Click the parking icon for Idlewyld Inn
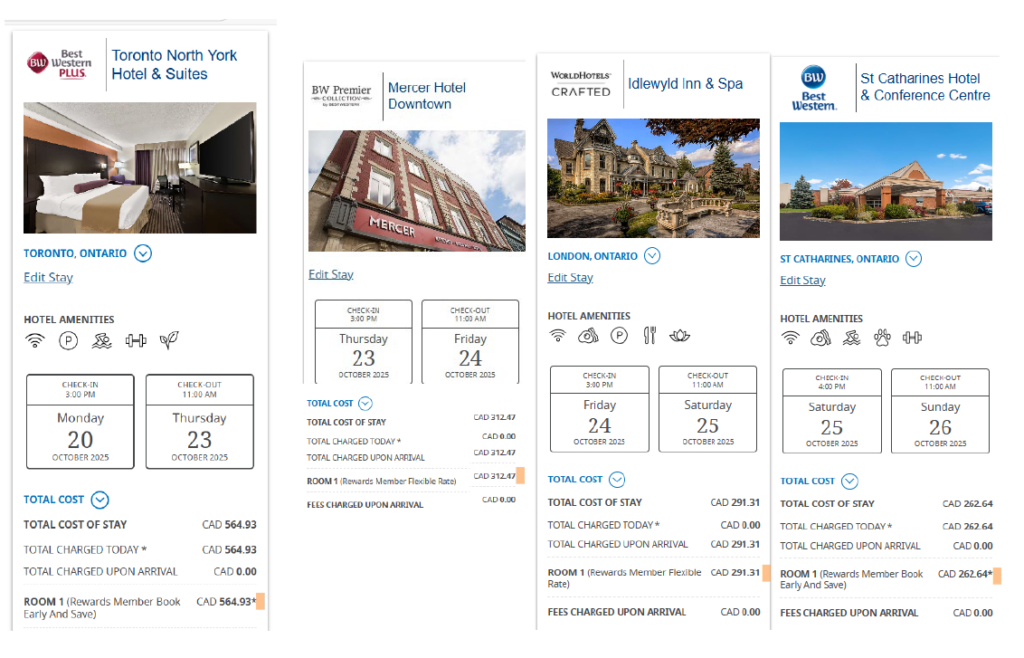This screenshot has height=658, width=1024. [x=619, y=336]
